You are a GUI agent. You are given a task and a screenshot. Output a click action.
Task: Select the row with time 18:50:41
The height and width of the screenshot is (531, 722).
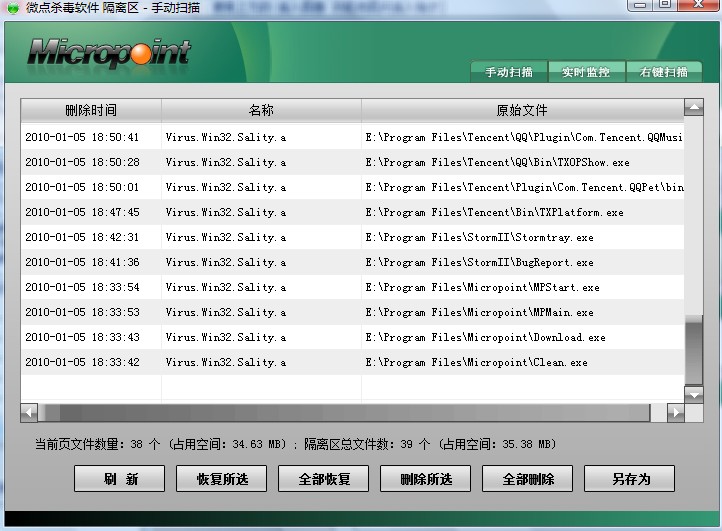[352, 137]
